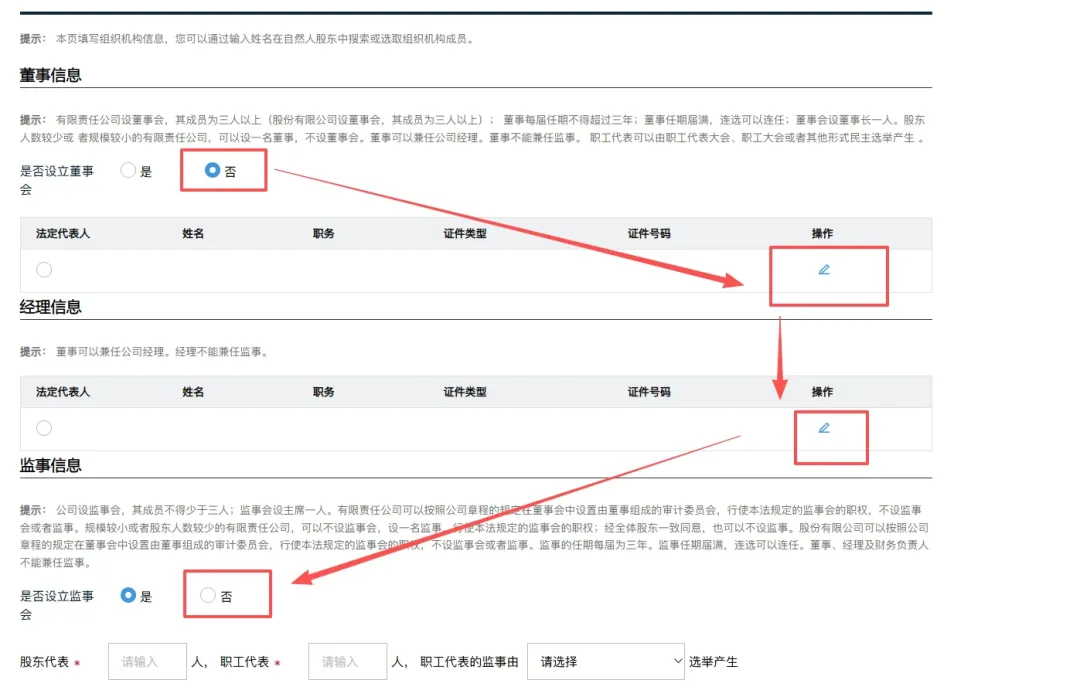Click the 经理信息 section heading

pos(48,307)
